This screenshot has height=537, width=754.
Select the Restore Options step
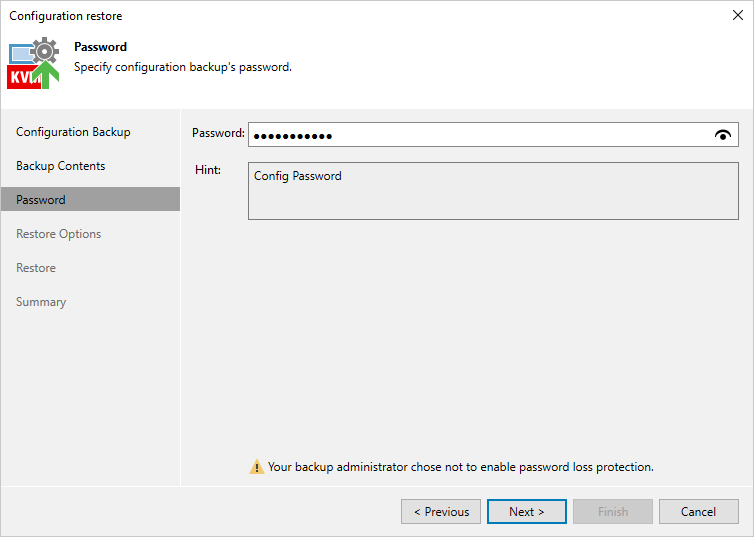point(58,234)
